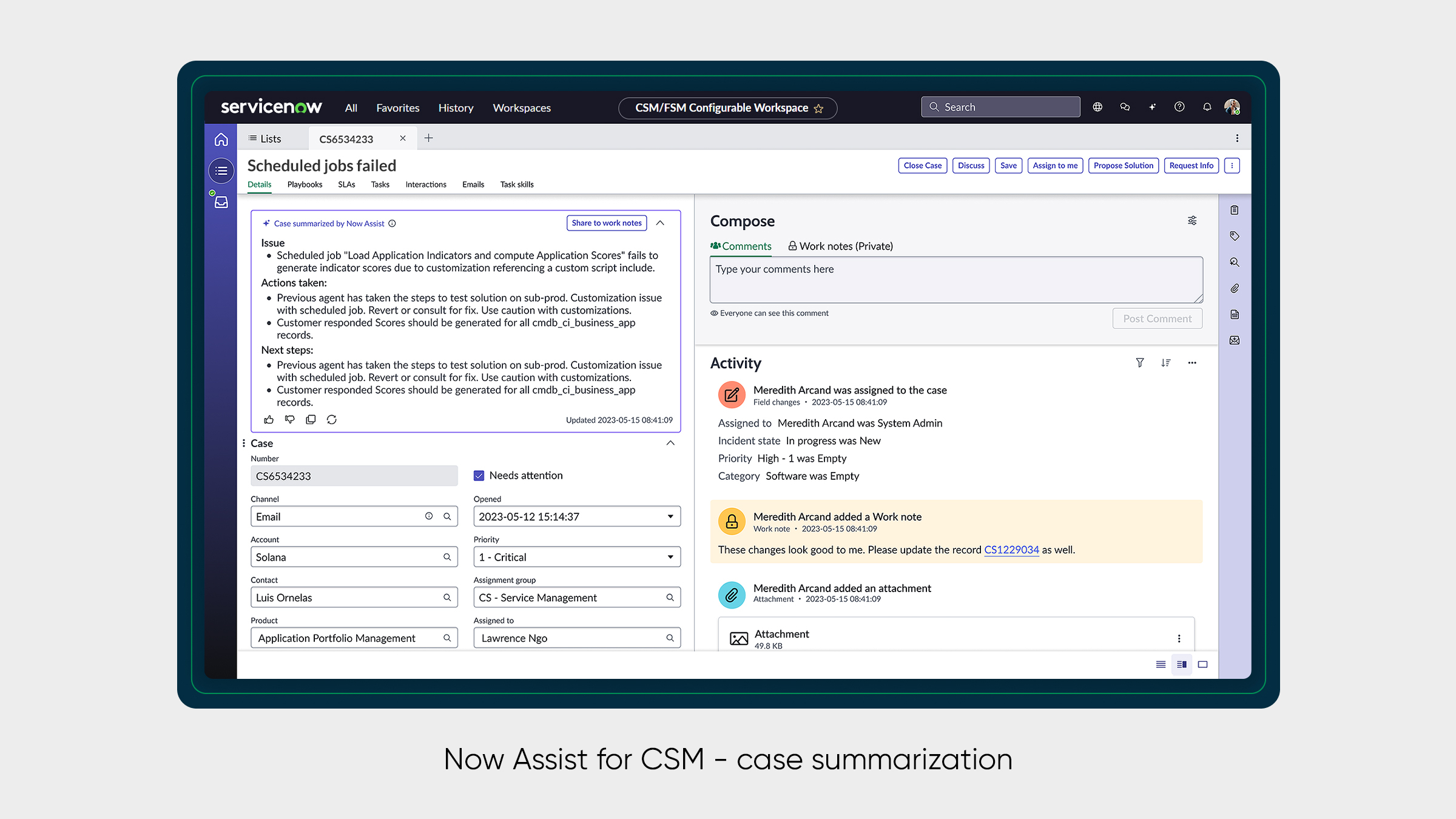Open the Workspaces menu
The image size is (1456, 819).
coord(521,107)
